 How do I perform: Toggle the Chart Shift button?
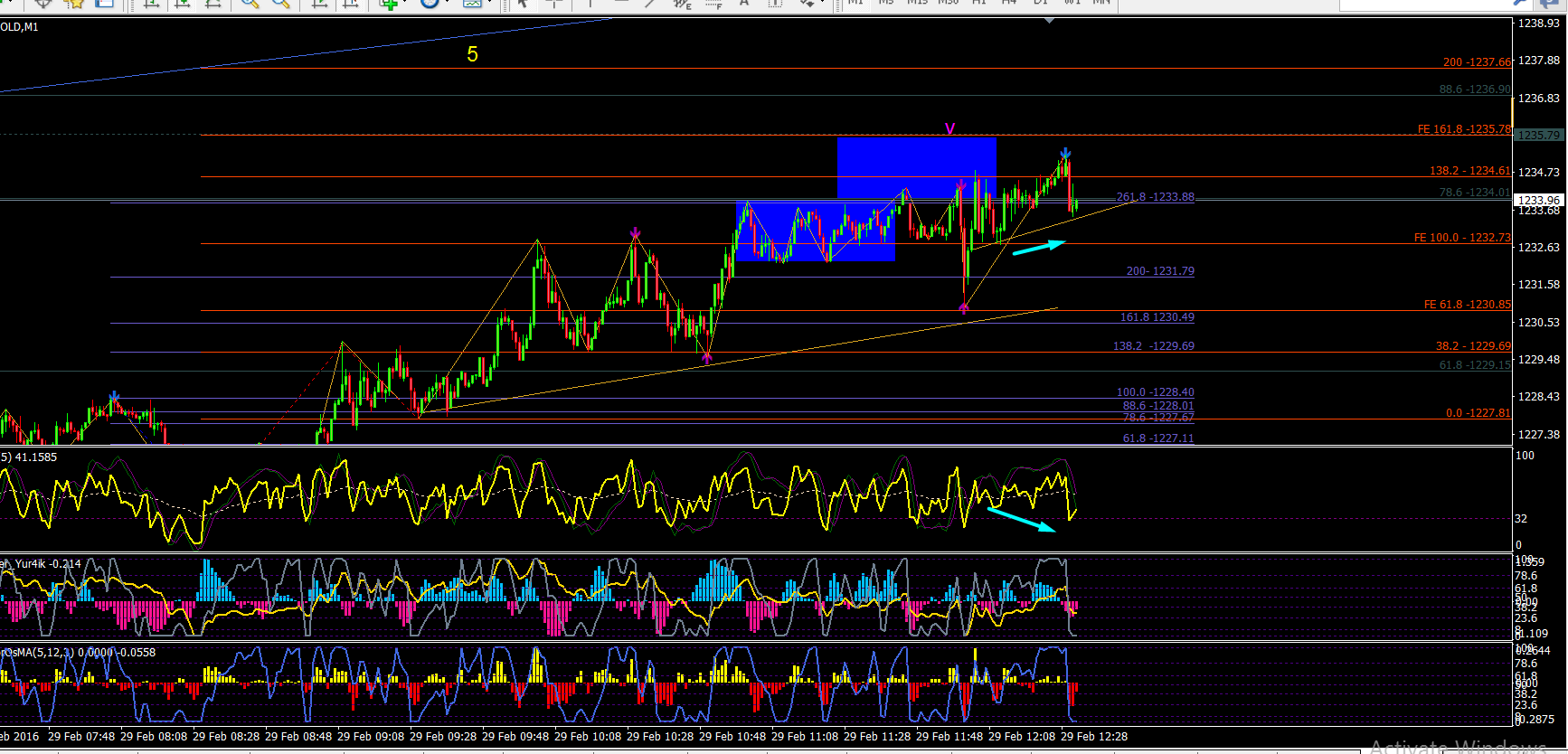(x=350, y=4)
